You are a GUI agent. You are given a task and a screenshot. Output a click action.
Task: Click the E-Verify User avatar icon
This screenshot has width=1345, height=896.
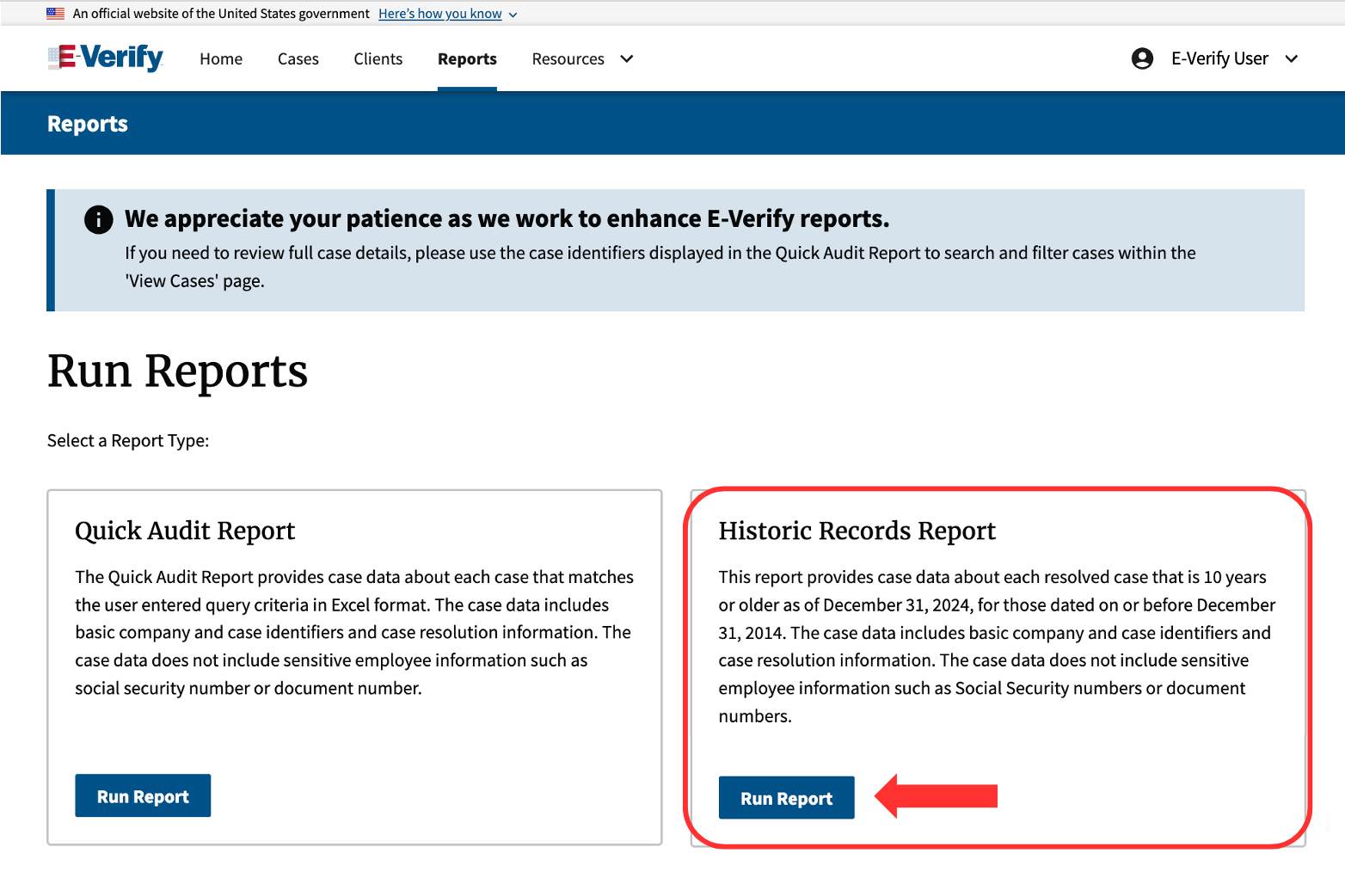tap(1142, 58)
